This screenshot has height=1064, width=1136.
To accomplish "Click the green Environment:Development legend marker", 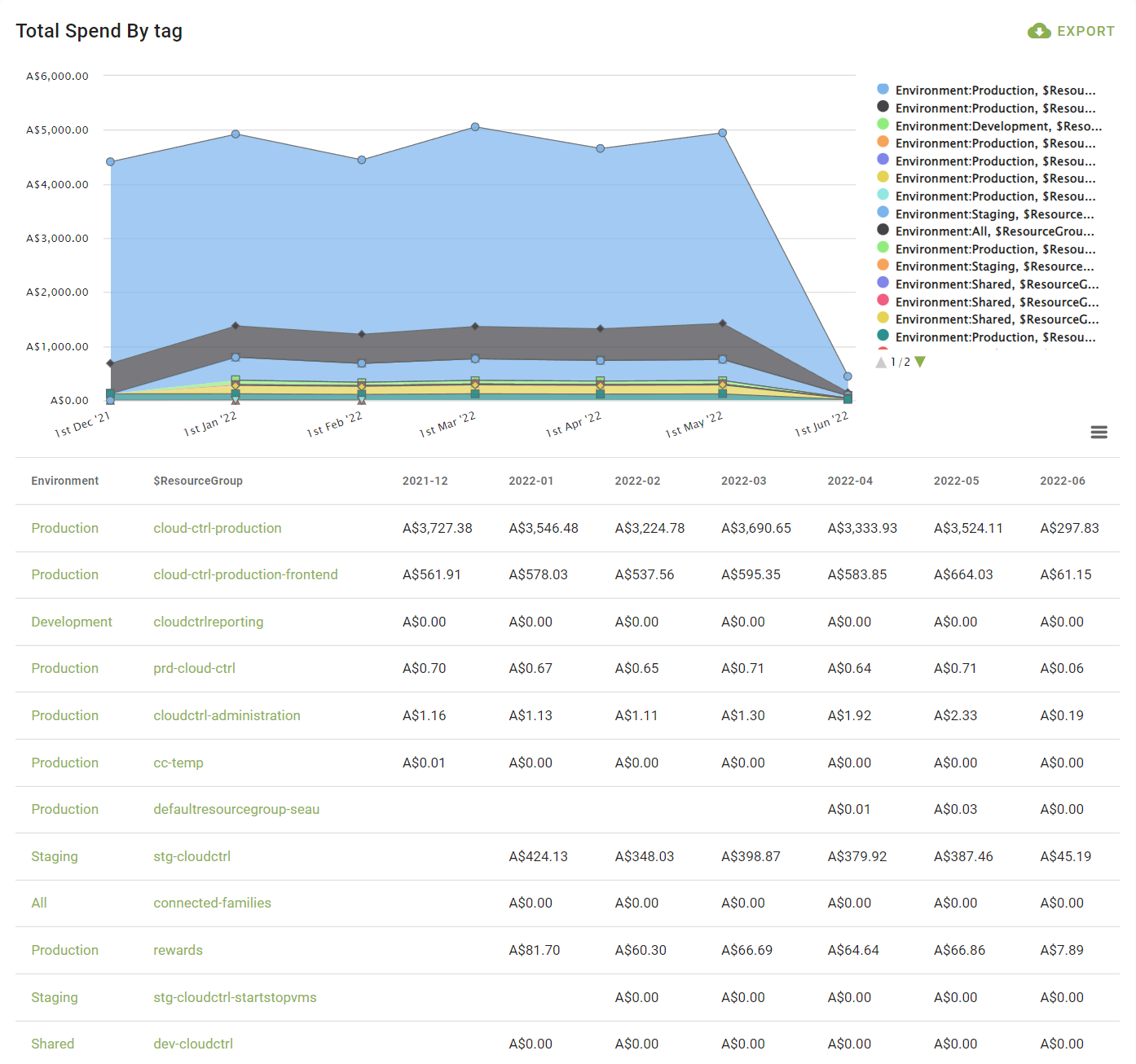I will click(883, 125).
